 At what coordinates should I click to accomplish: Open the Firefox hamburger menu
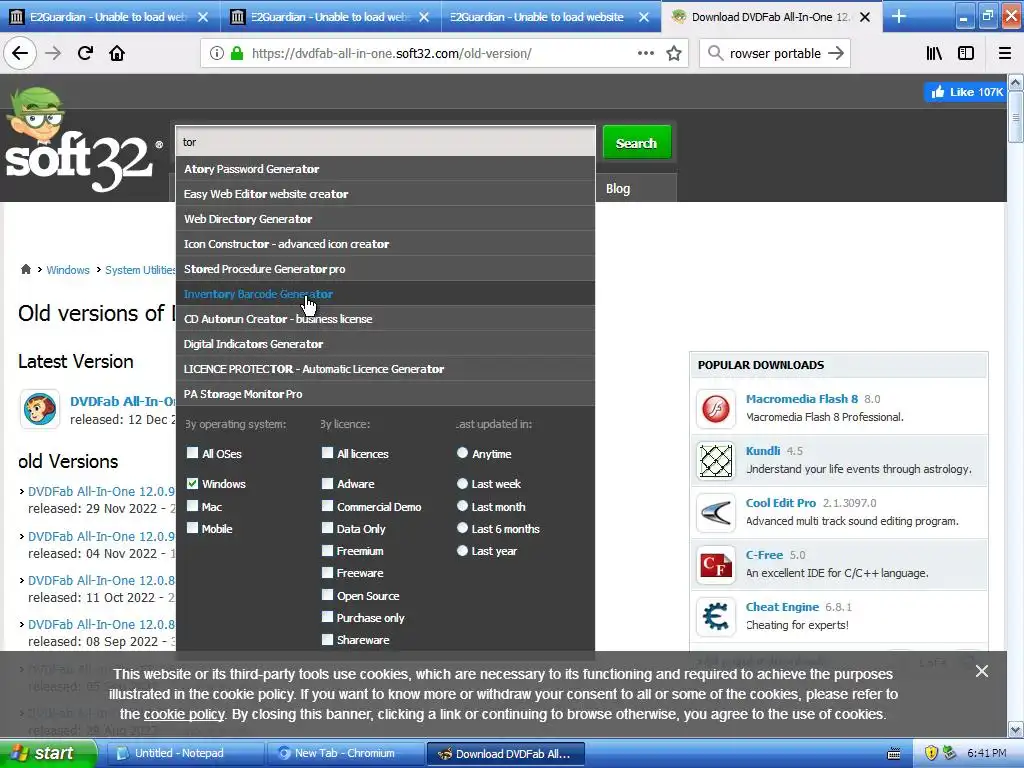tap(1005, 54)
